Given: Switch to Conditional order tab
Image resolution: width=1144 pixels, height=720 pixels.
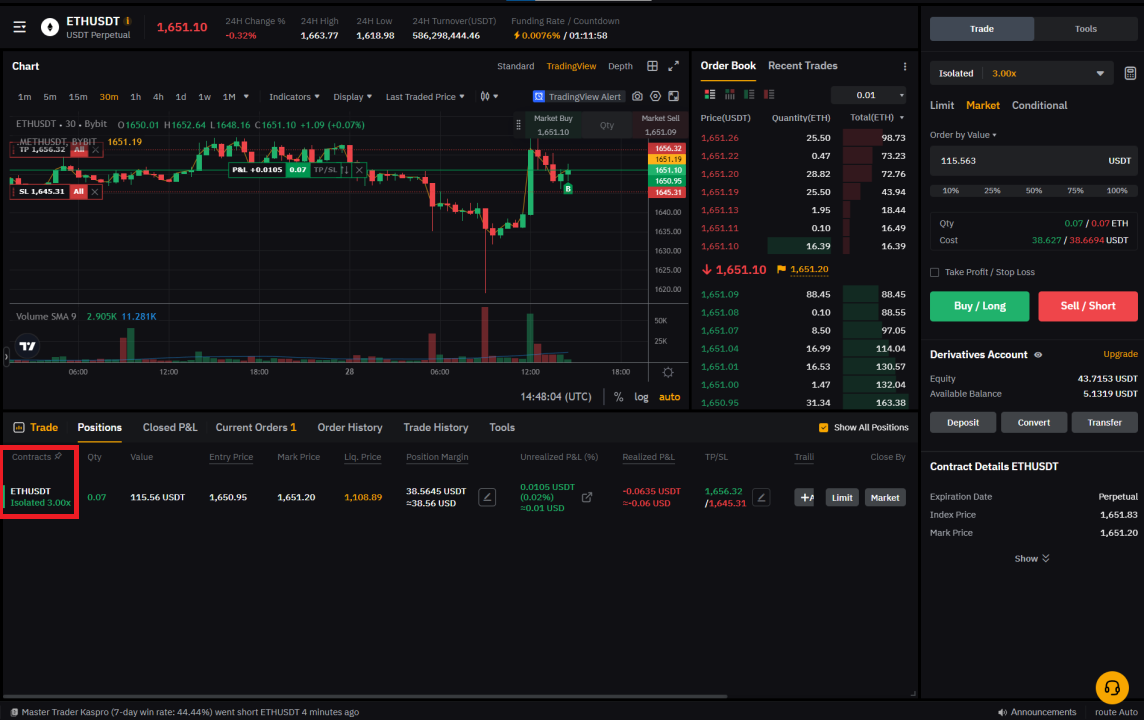Looking at the screenshot, I should [x=1039, y=105].
